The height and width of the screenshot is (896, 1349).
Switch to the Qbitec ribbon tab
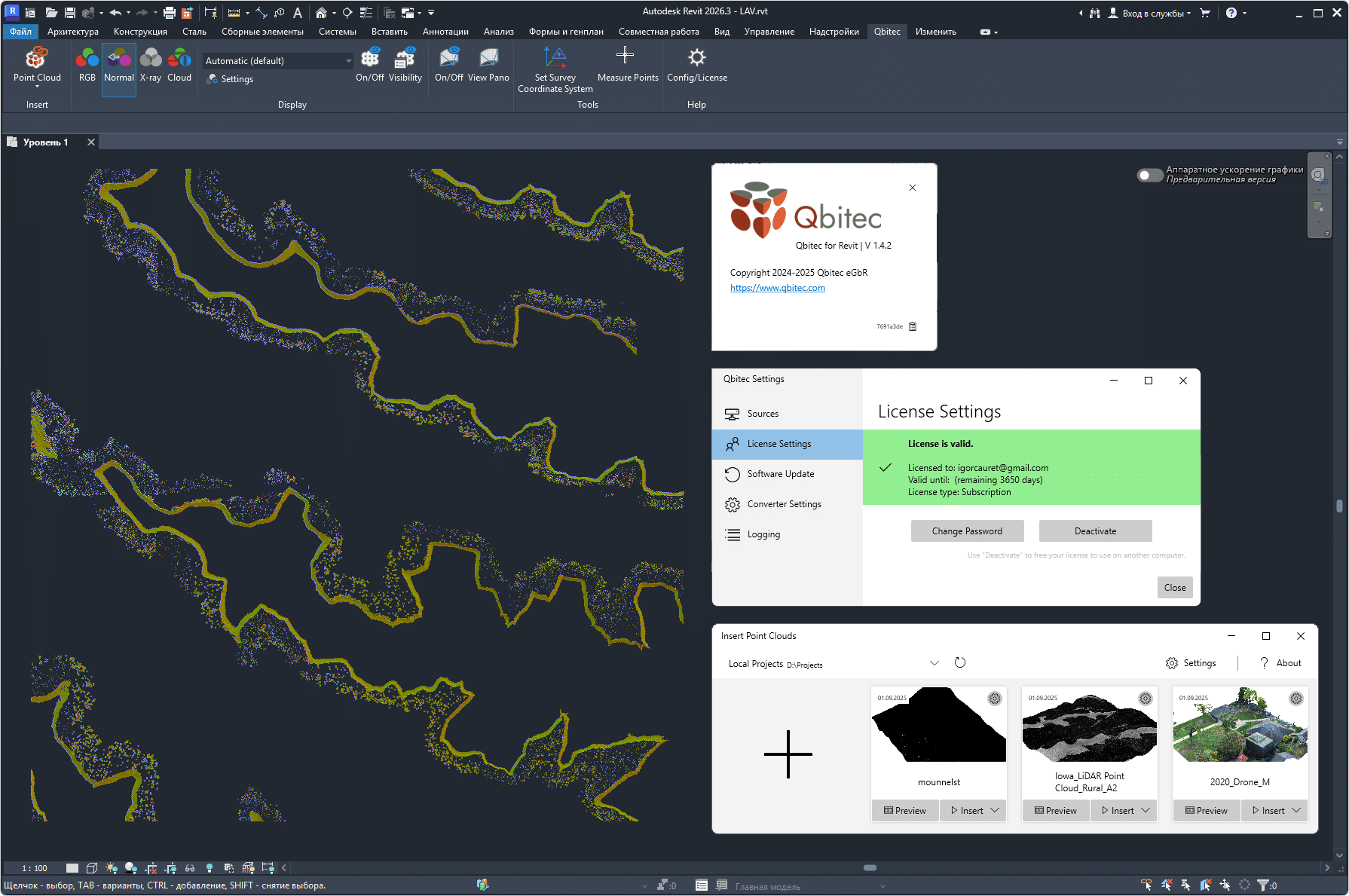click(887, 31)
